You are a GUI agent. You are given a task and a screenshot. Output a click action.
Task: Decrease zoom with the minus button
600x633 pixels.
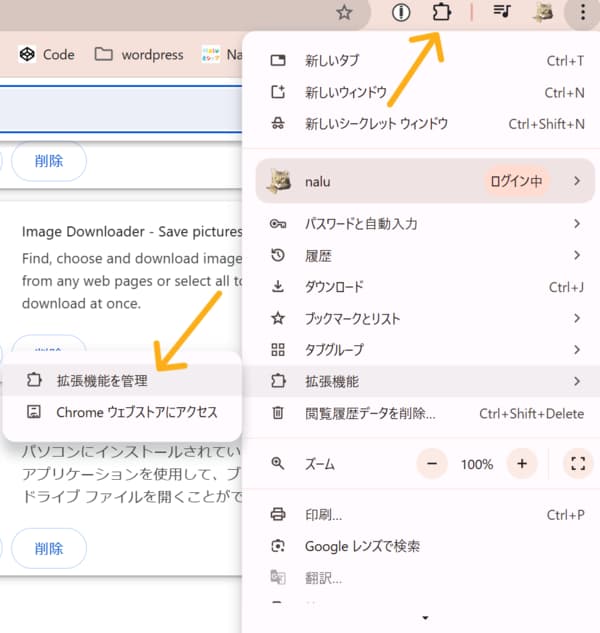coord(432,464)
